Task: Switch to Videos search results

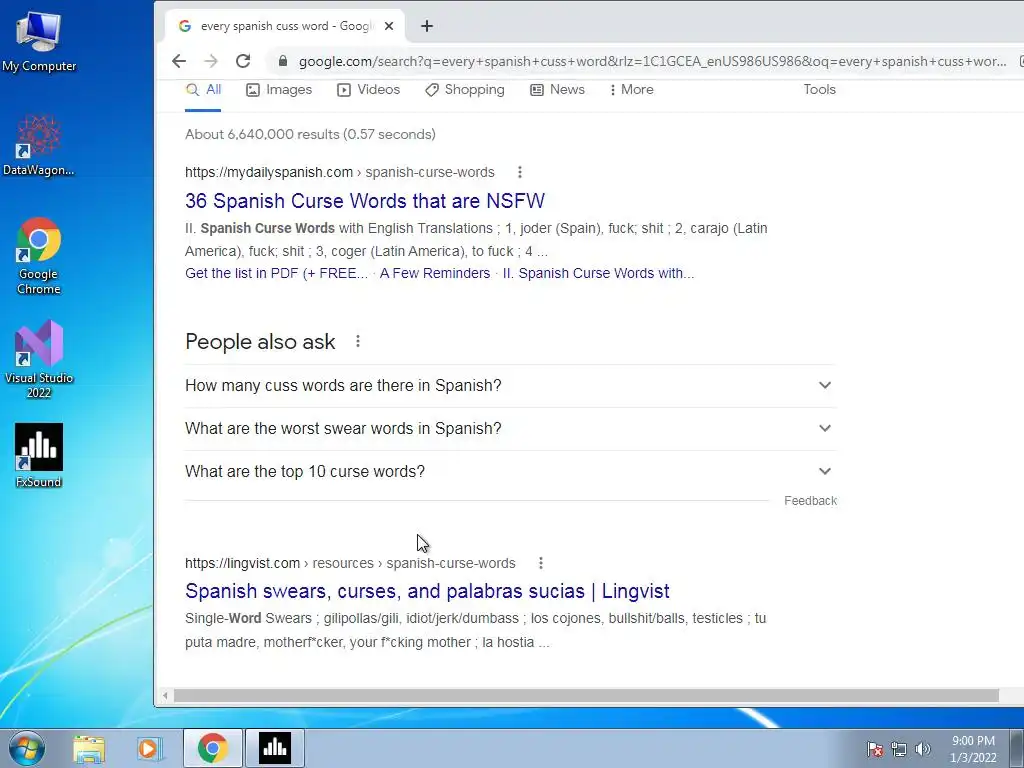Action: [x=368, y=90]
